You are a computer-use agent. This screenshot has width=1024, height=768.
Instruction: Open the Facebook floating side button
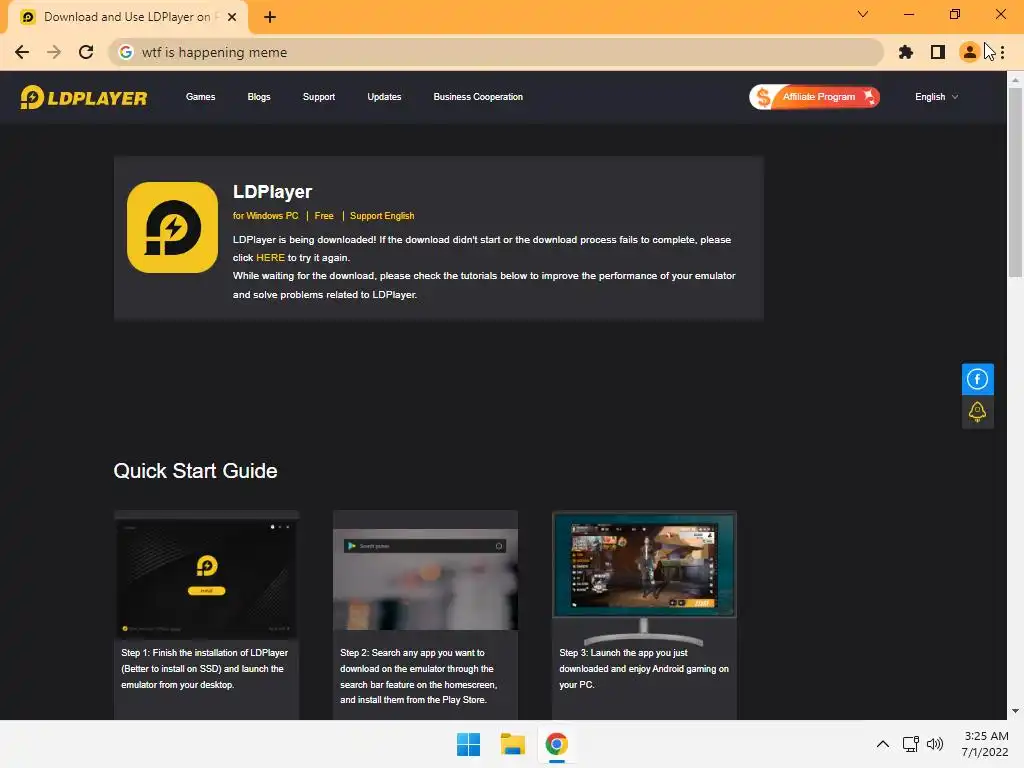[x=977, y=379]
